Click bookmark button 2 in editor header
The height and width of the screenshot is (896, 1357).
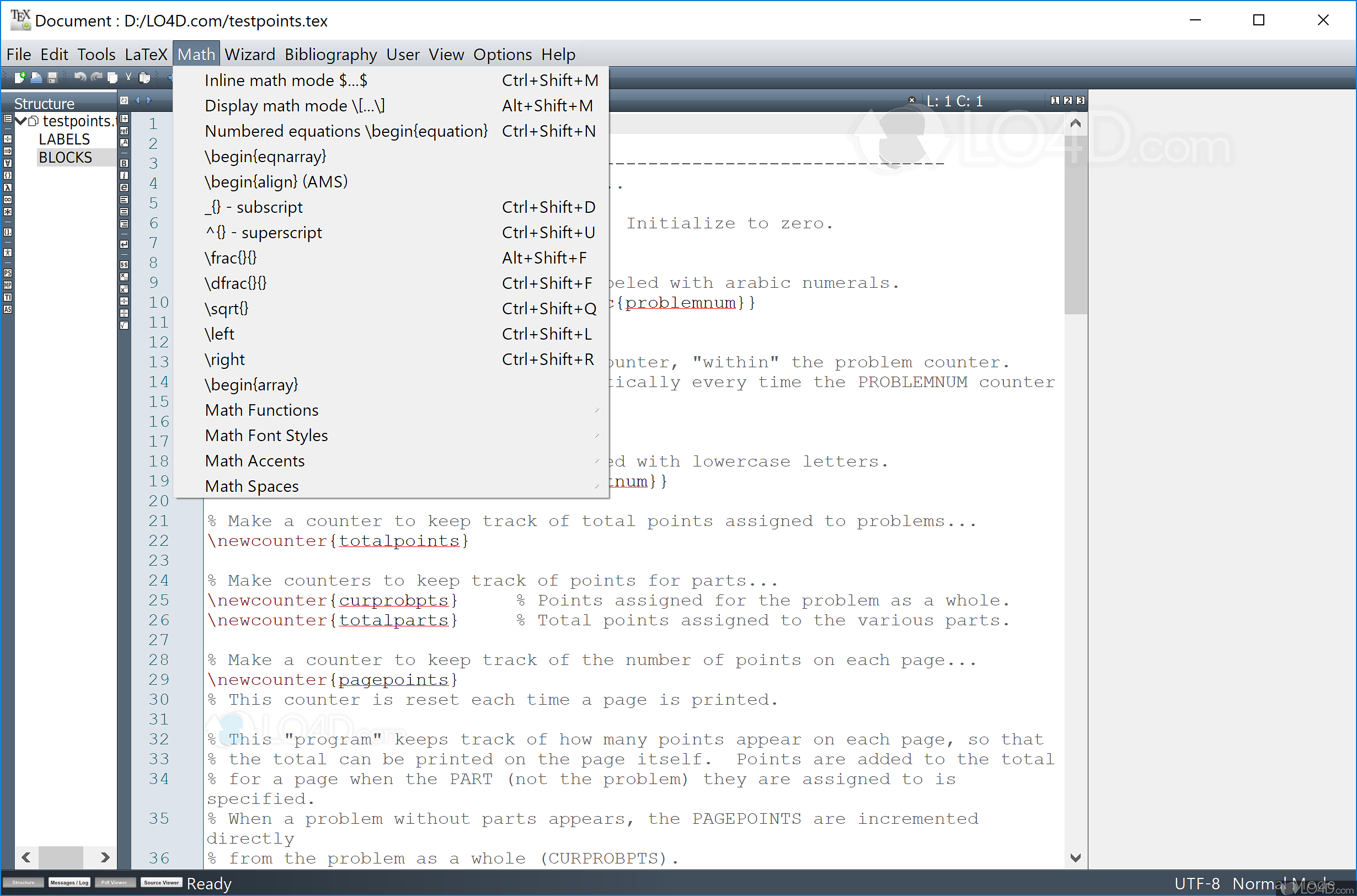coord(1067,100)
